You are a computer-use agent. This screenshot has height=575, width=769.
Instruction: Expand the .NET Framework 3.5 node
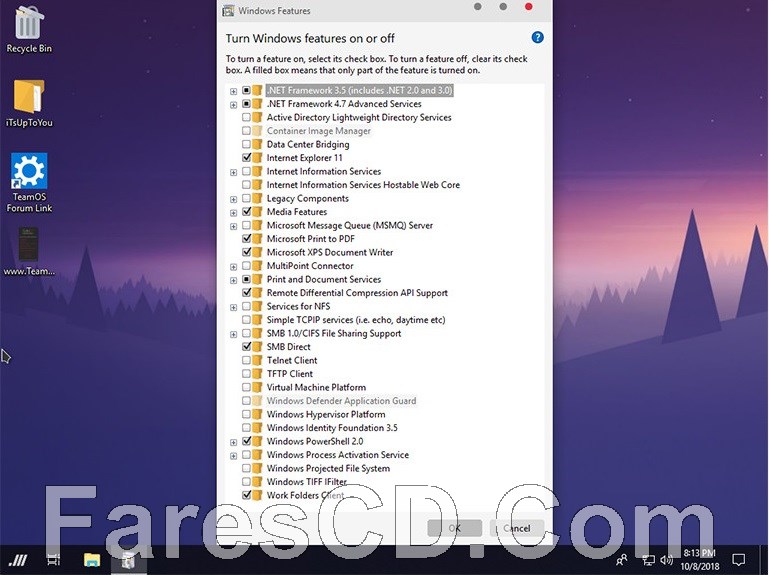point(233,91)
